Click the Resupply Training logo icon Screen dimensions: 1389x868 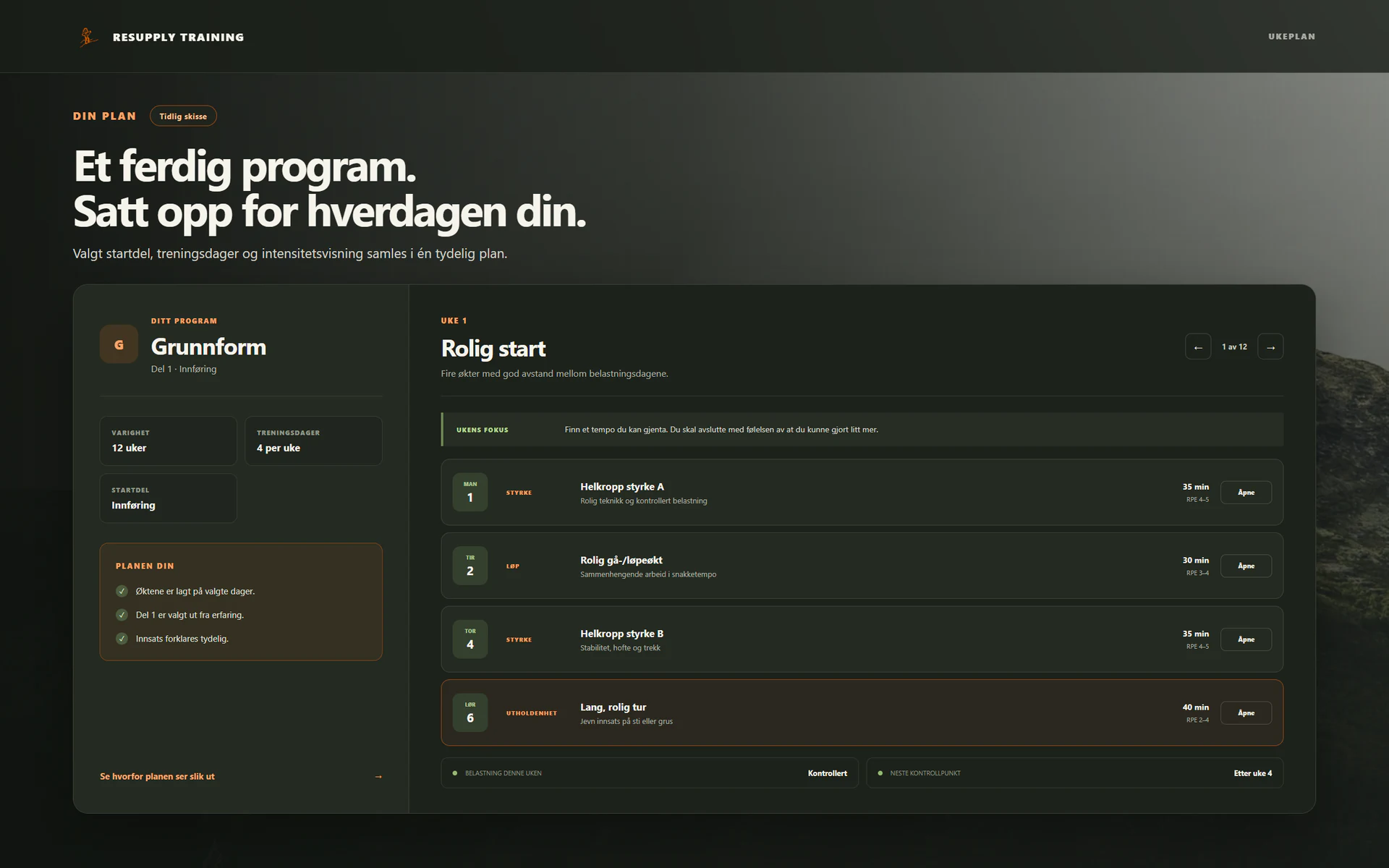pyautogui.click(x=88, y=37)
